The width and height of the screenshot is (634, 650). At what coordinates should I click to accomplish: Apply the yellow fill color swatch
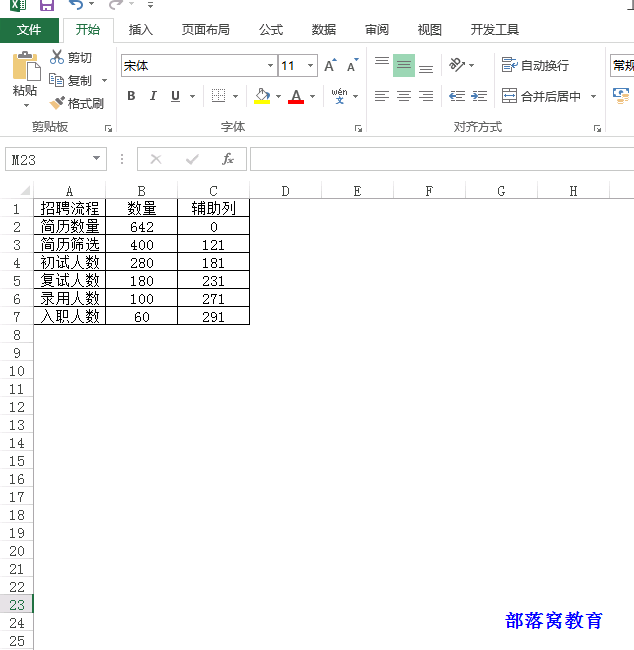coord(262,96)
